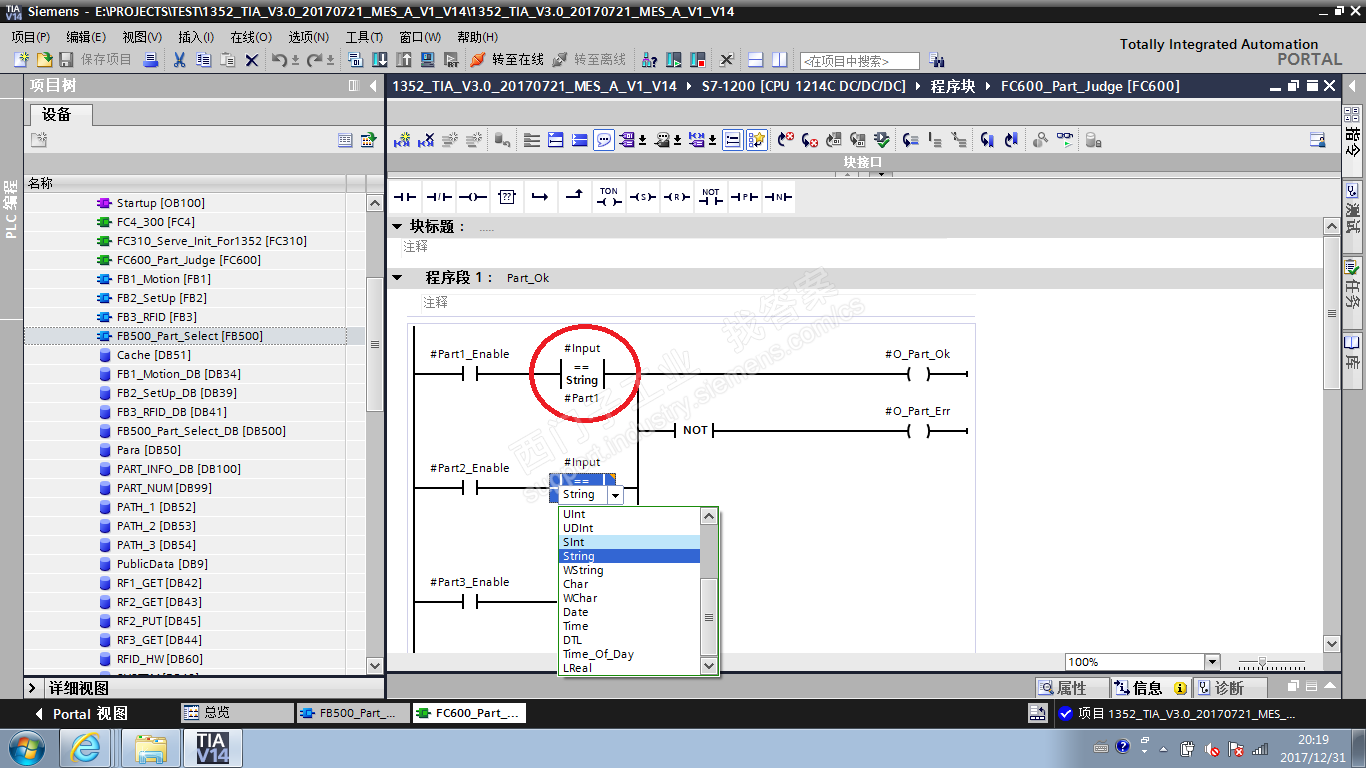1366x768 pixels.
Task: Click the cut scissors icon
Action: [x=180, y=60]
